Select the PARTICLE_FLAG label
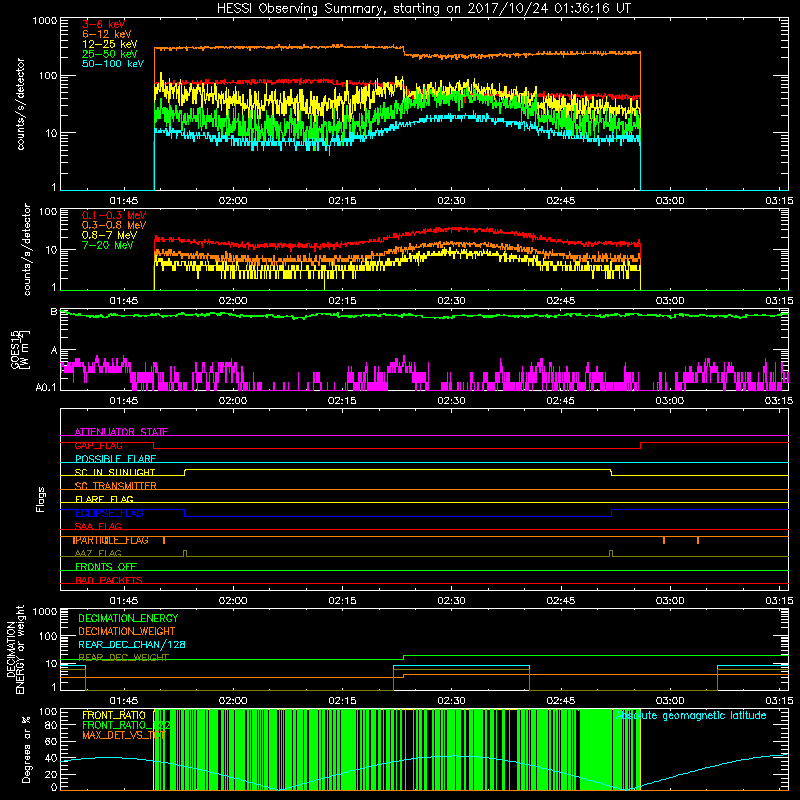800x800 pixels. point(110,540)
